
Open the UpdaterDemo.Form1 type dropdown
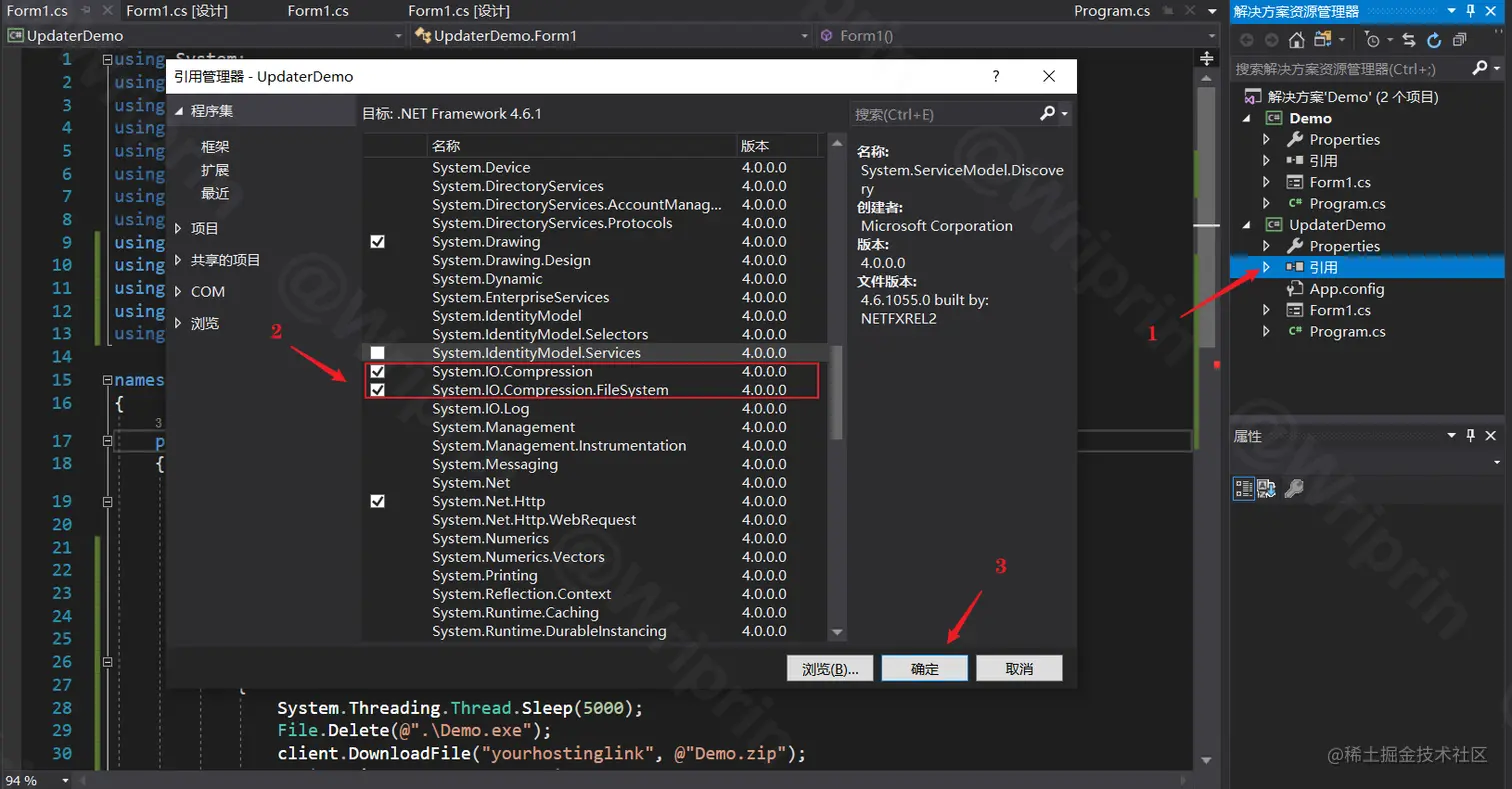pyautogui.click(x=805, y=36)
